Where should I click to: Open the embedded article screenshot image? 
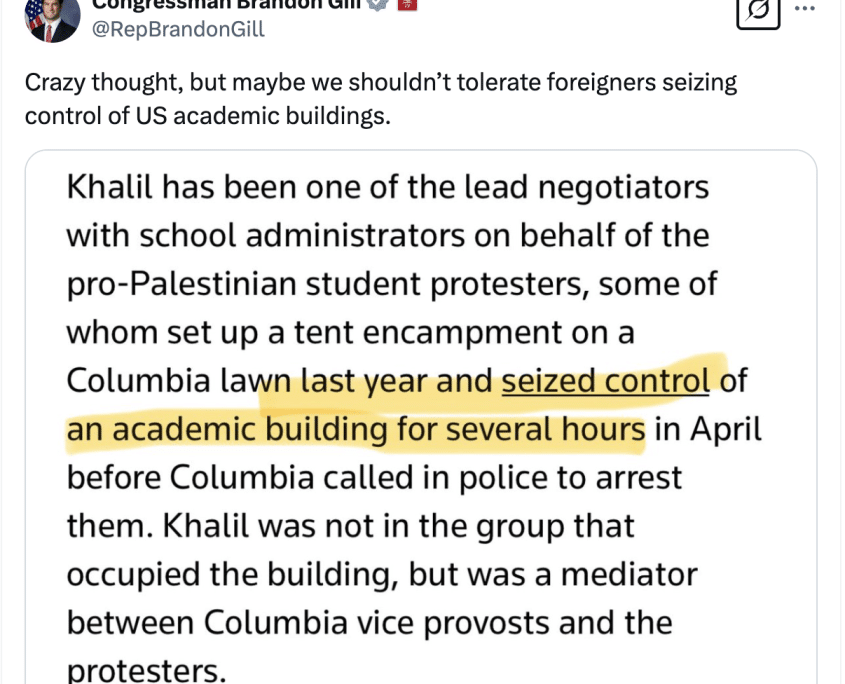[421, 417]
